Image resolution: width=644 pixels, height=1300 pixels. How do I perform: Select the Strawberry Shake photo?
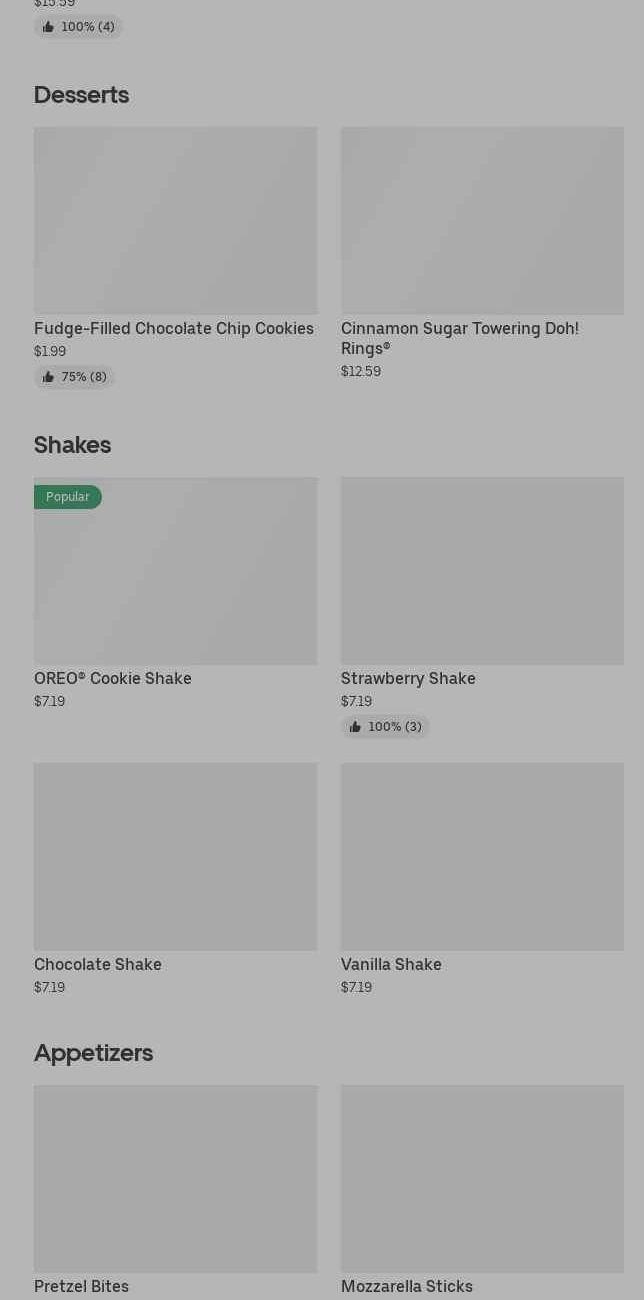pyautogui.click(x=482, y=570)
